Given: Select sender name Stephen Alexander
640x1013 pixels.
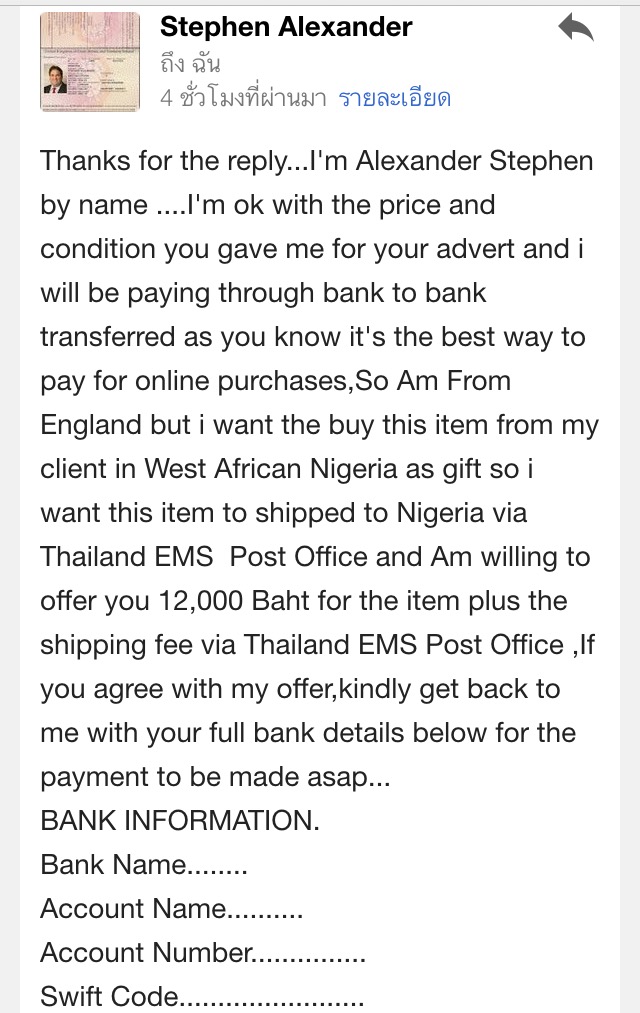Looking at the screenshot, I should [x=286, y=27].
